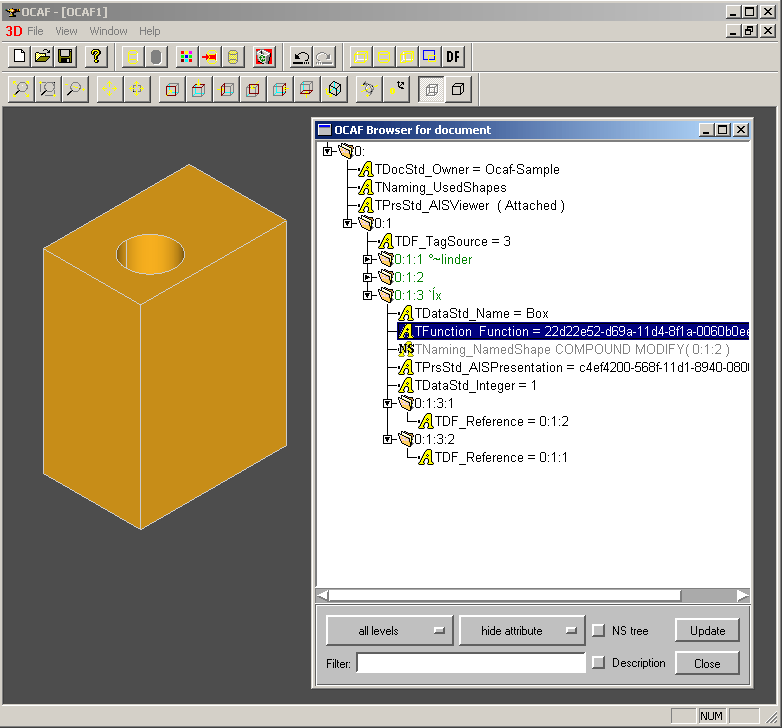
Task: Select the wireframe display mode icon
Action: pos(432,90)
